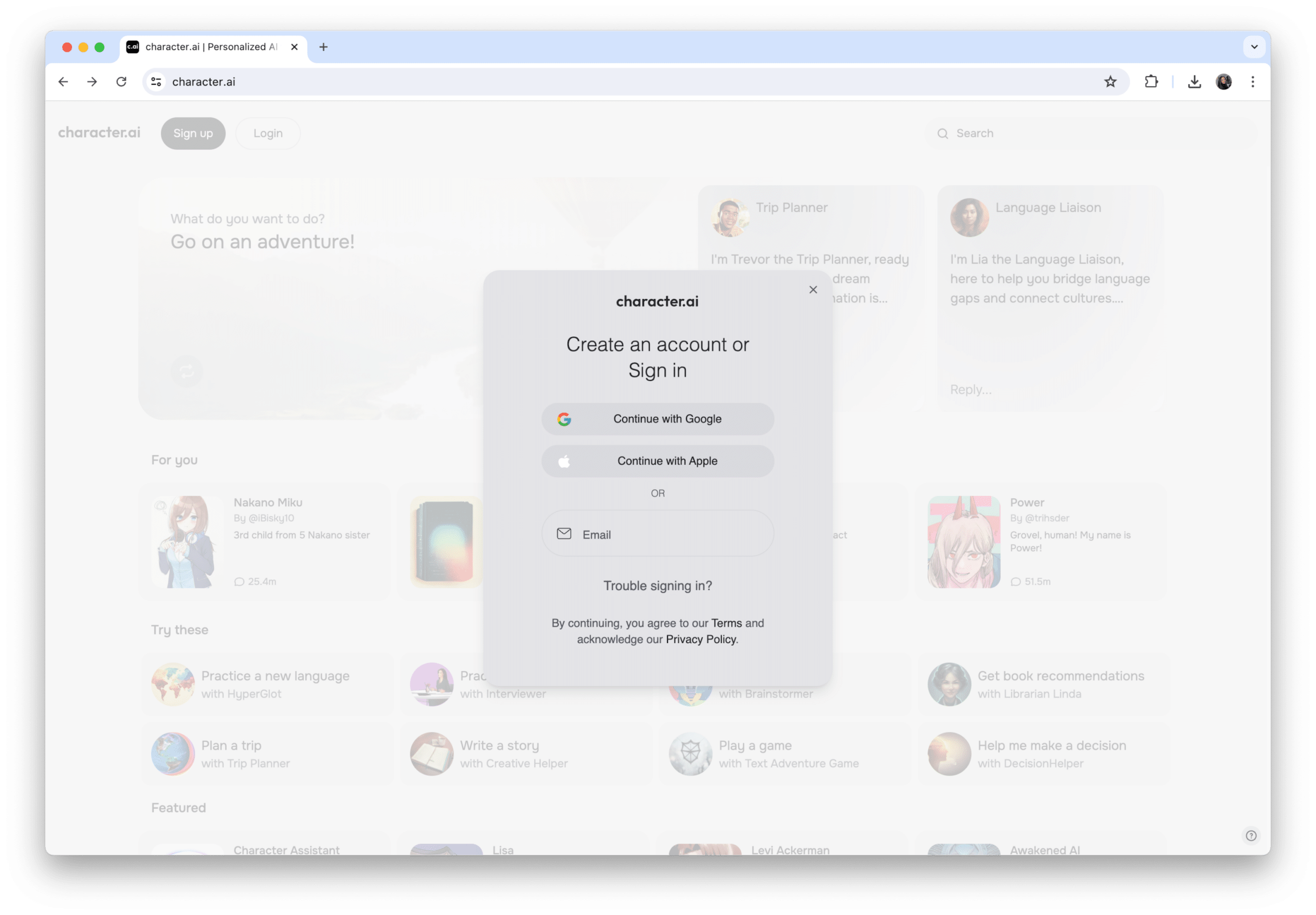The image size is (1316, 915).
Task: Select Get book recommendations with Librarian Linda
Action: [1044, 685]
